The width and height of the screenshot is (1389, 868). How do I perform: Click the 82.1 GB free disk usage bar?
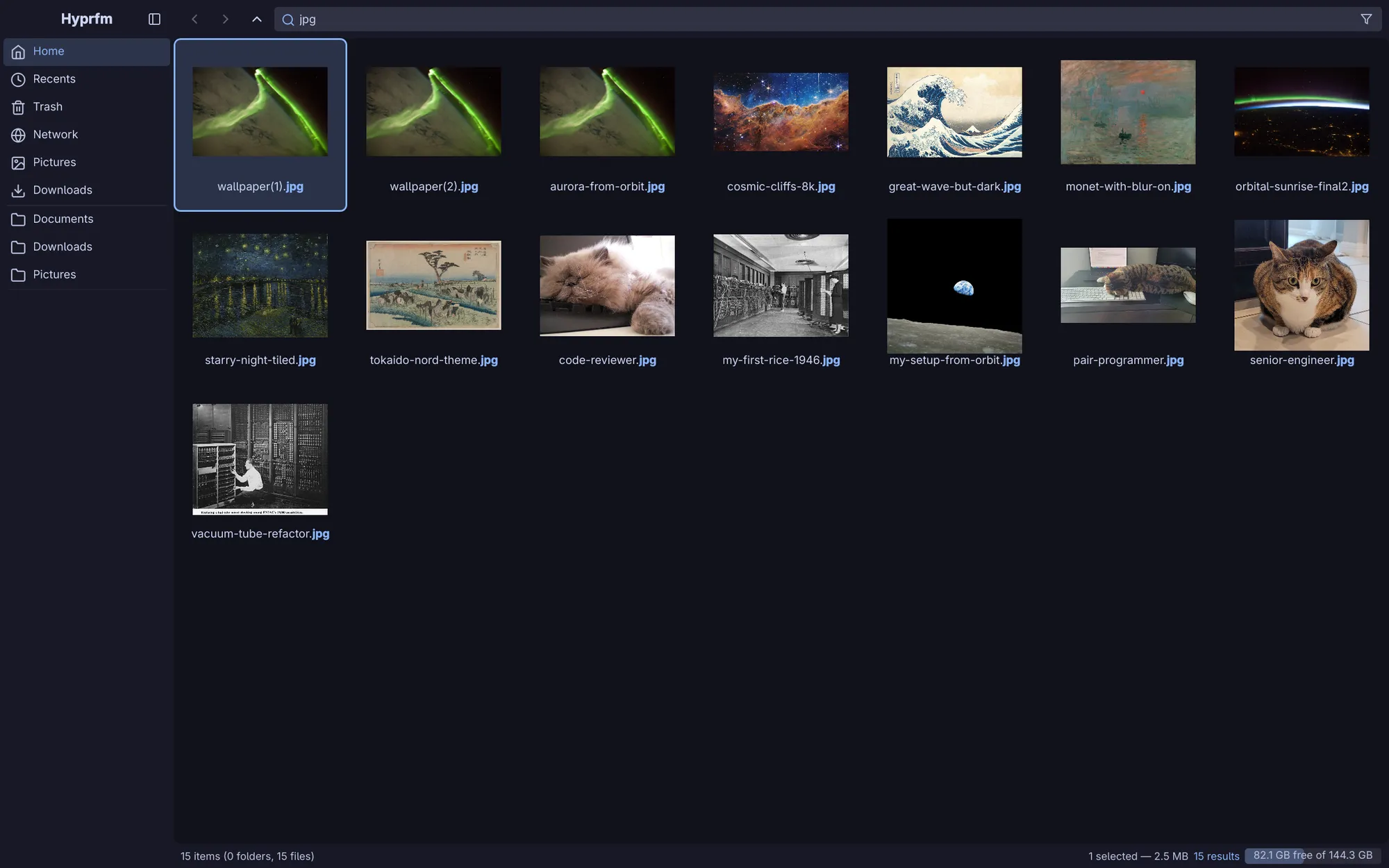pos(1313,856)
